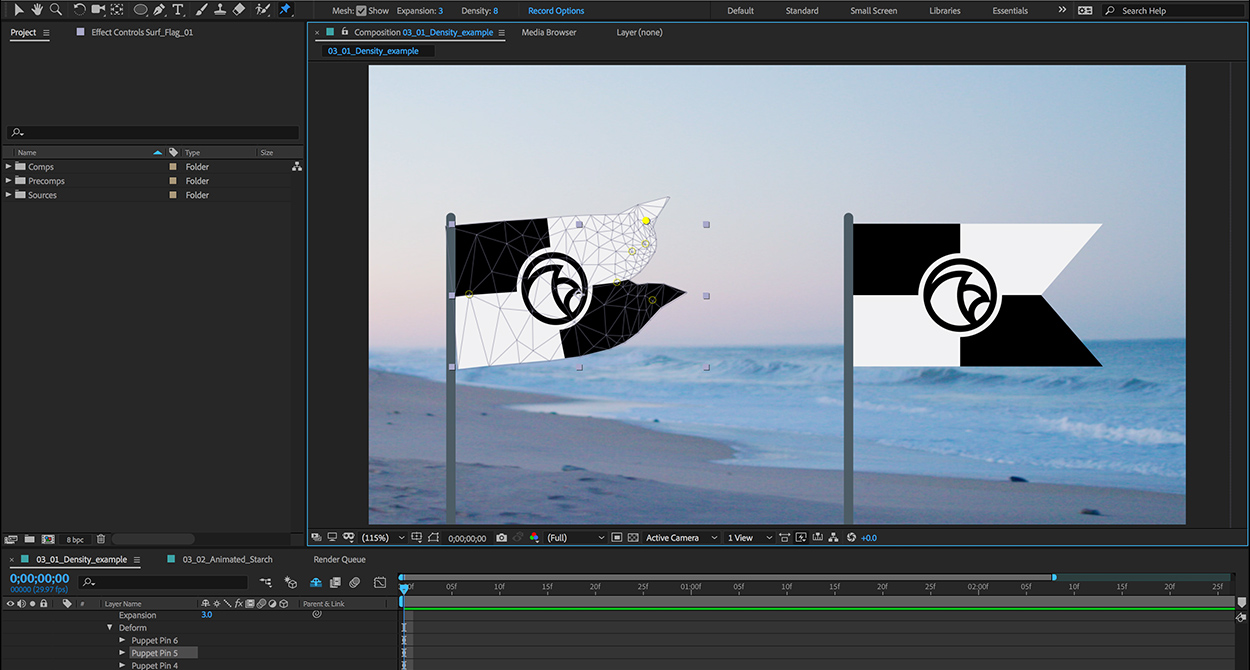
Task: Open the Graph Editor in timeline
Action: (x=380, y=582)
